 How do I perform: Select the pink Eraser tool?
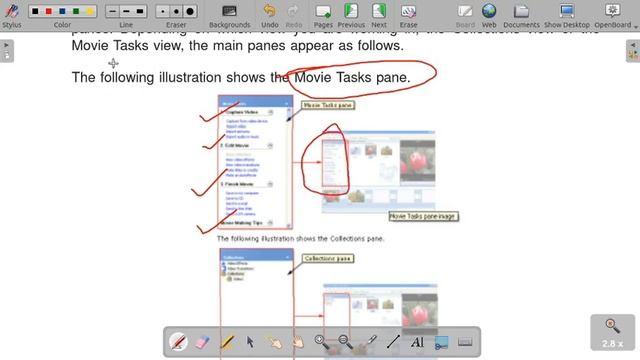pos(202,342)
